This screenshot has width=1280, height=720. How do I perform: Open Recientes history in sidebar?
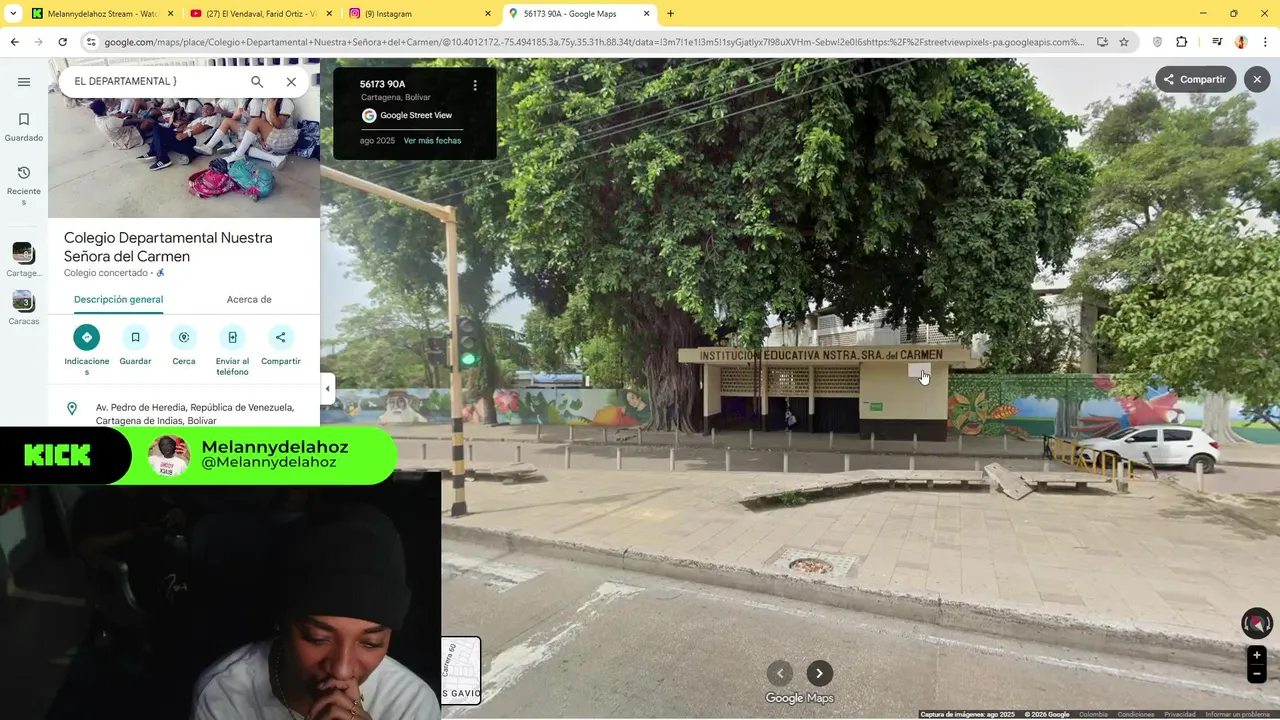(x=24, y=186)
